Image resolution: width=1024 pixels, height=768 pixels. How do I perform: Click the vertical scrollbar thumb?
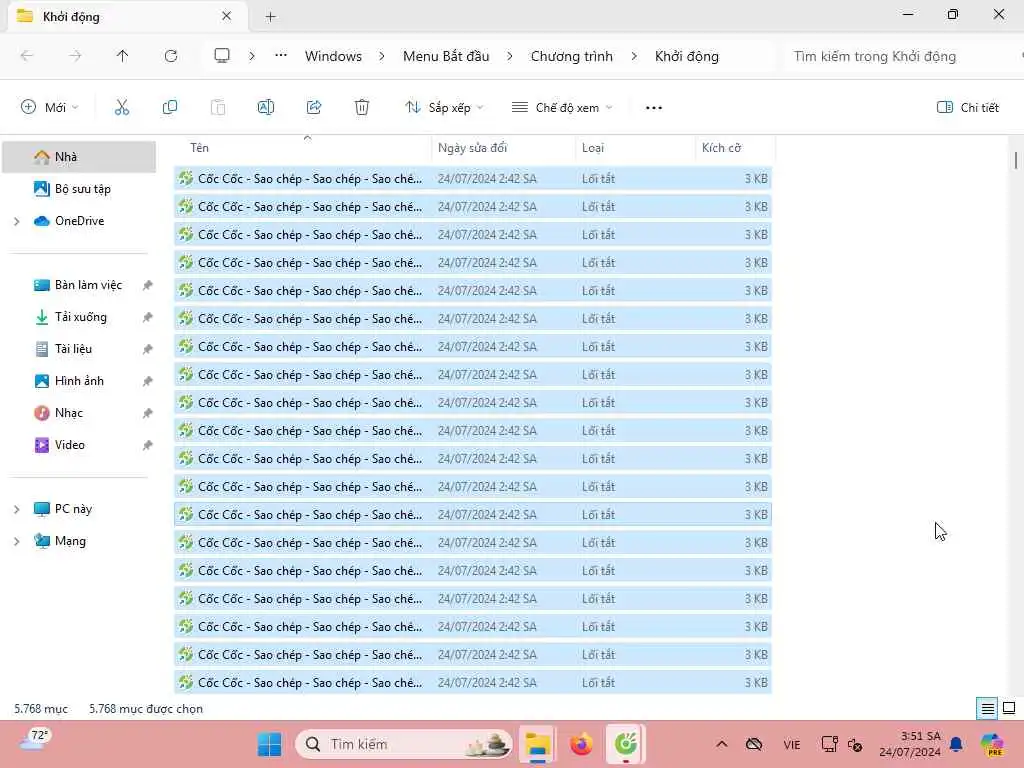click(1016, 160)
